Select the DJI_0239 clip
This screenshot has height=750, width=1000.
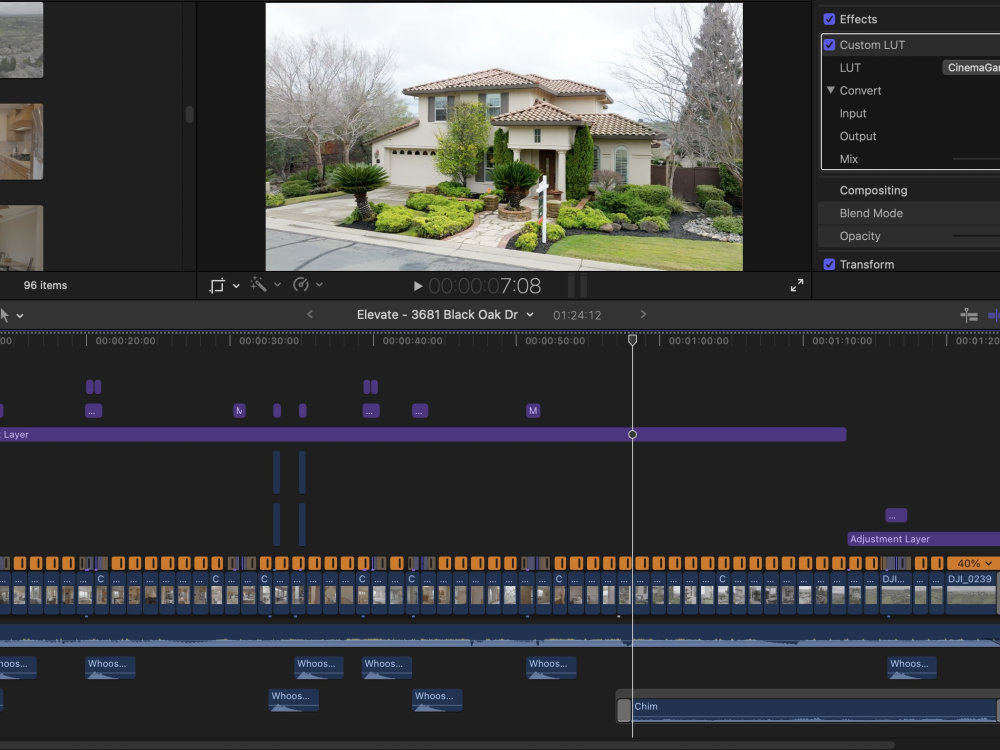pos(970,592)
